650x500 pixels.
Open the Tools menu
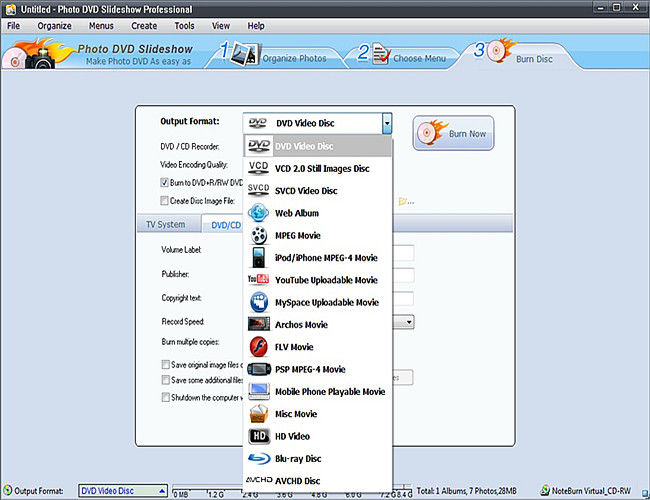tap(184, 26)
